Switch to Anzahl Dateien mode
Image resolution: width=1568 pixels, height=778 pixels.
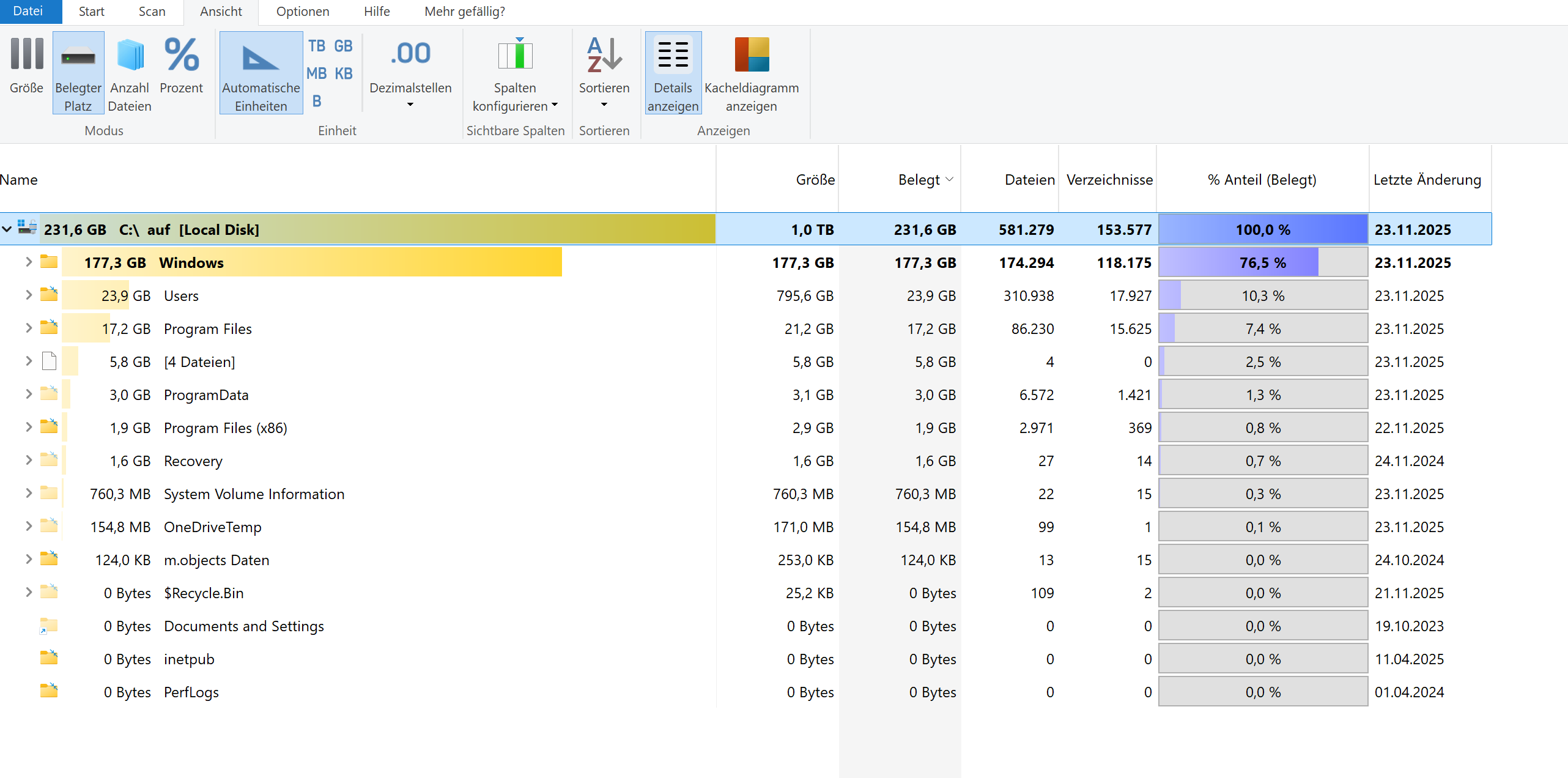coord(130,72)
